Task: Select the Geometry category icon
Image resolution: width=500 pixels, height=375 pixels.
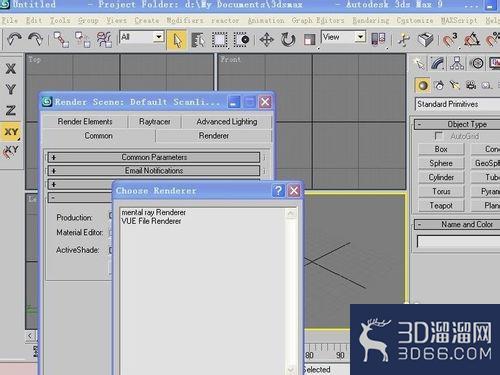Action: [422, 86]
